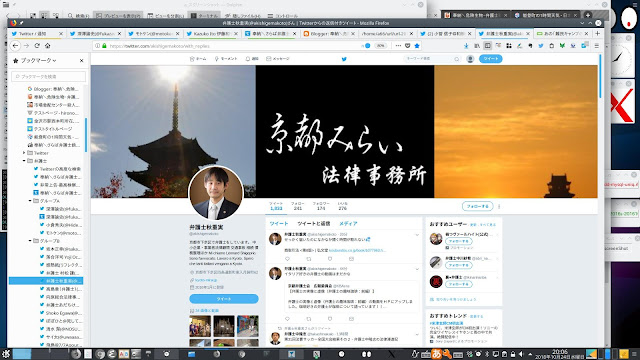Save page to Pocket icon
Image resolution: width=640 pixels, height=360 pixels.
pyautogui.click(x=407, y=46)
